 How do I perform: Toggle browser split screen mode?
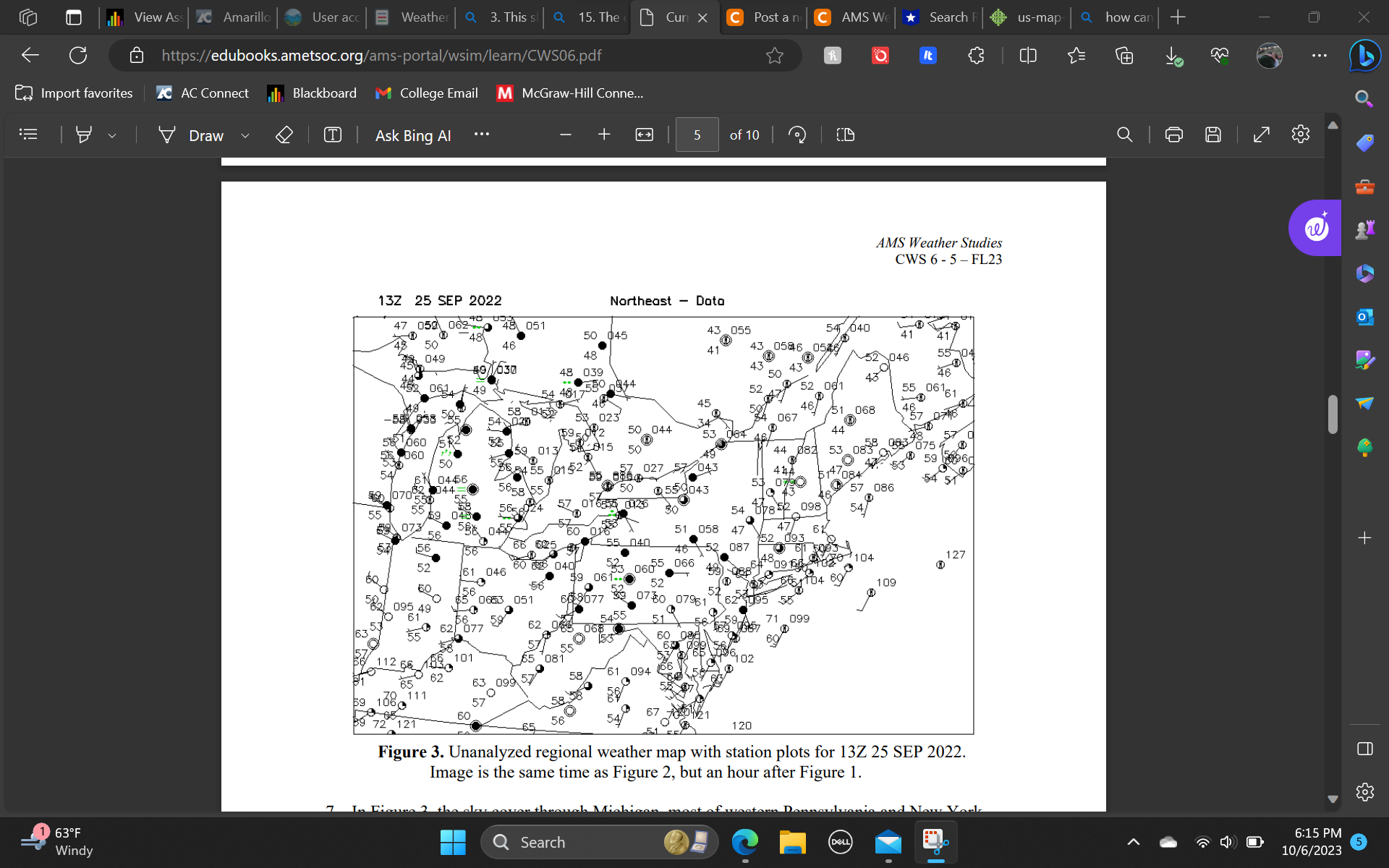(1027, 55)
